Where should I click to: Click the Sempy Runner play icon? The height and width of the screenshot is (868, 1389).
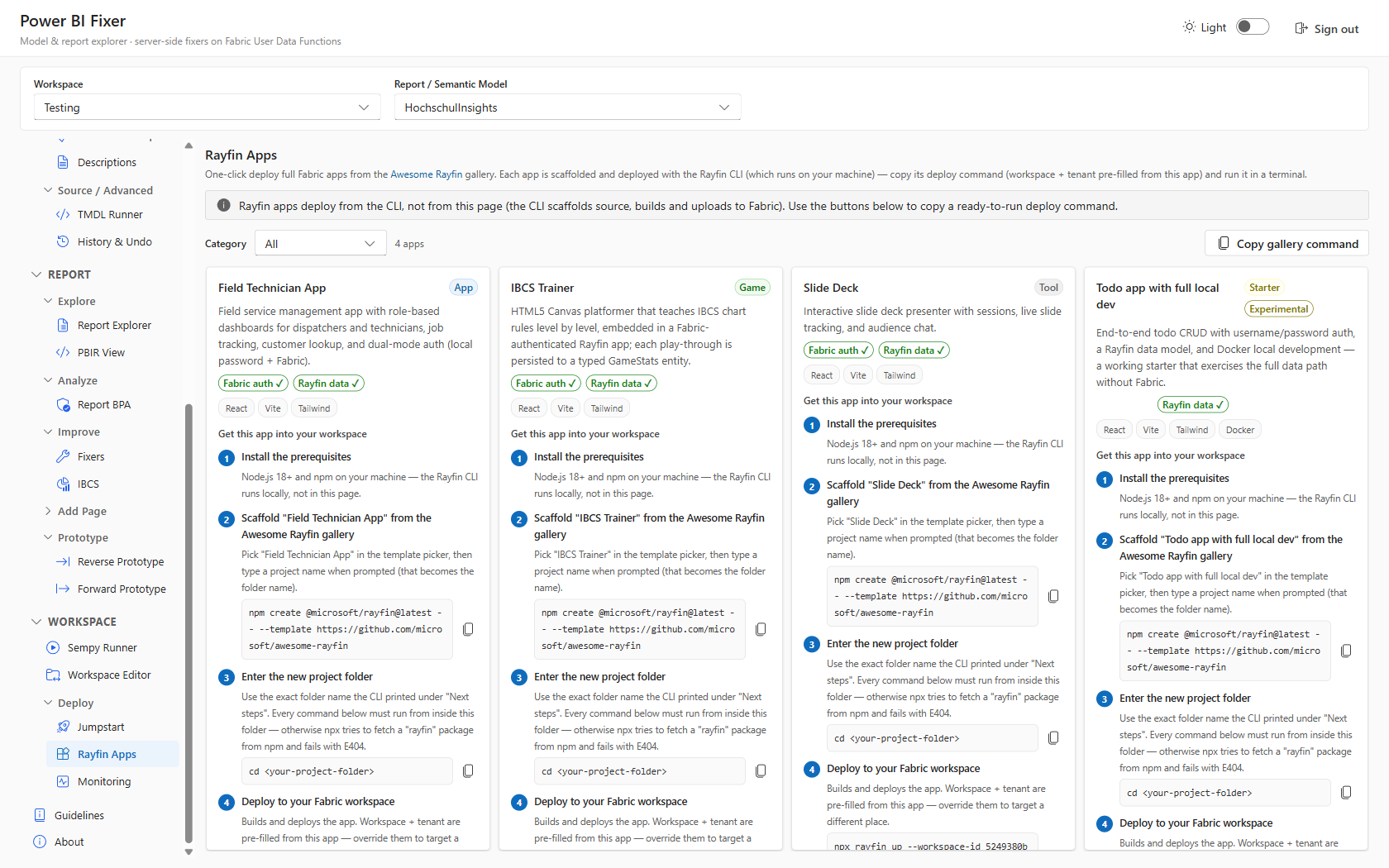click(53, 648)
